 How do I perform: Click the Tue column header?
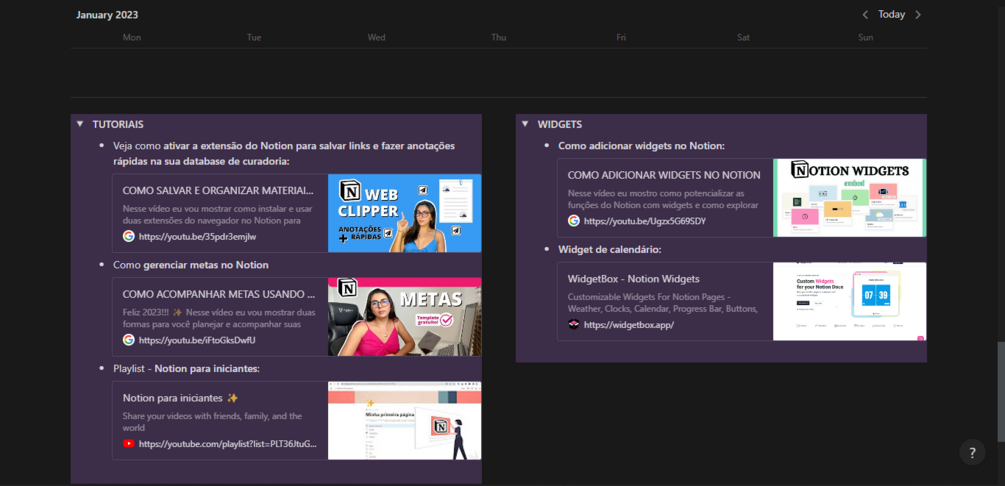click(254, 37)
